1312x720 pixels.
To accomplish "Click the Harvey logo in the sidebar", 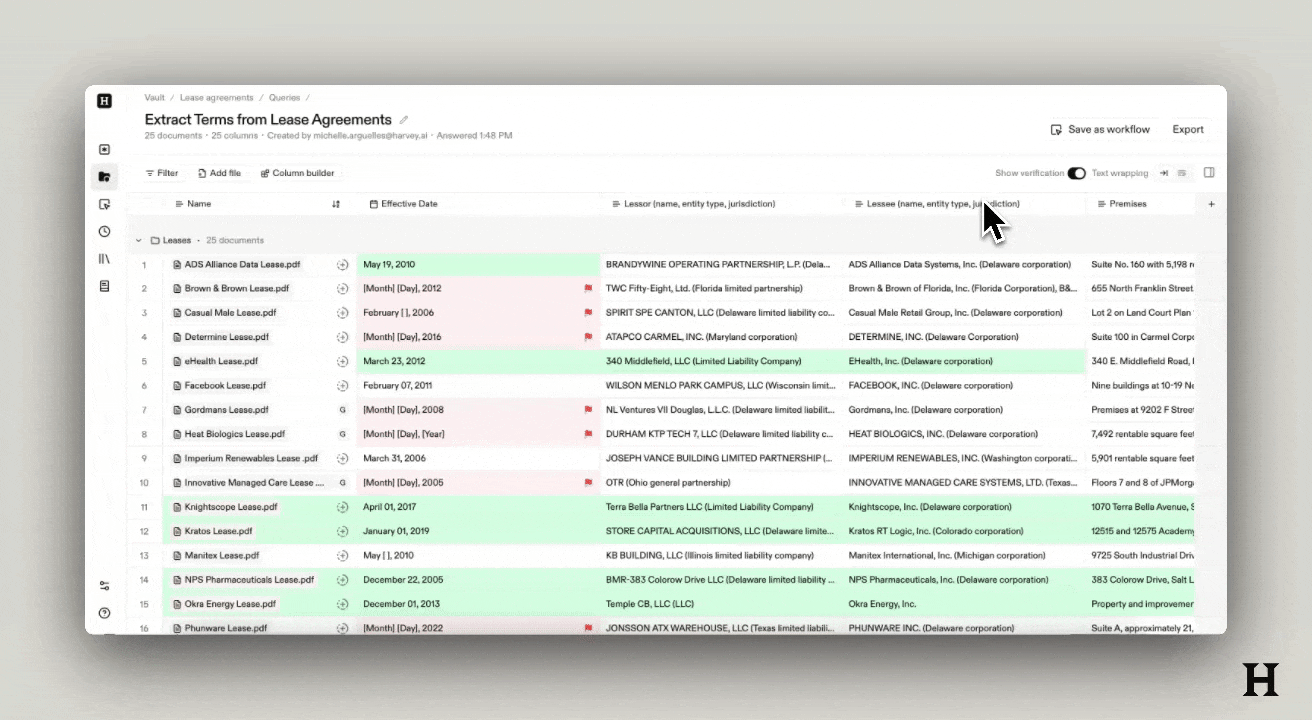I will pyautogui.click(x=105, y=100).
